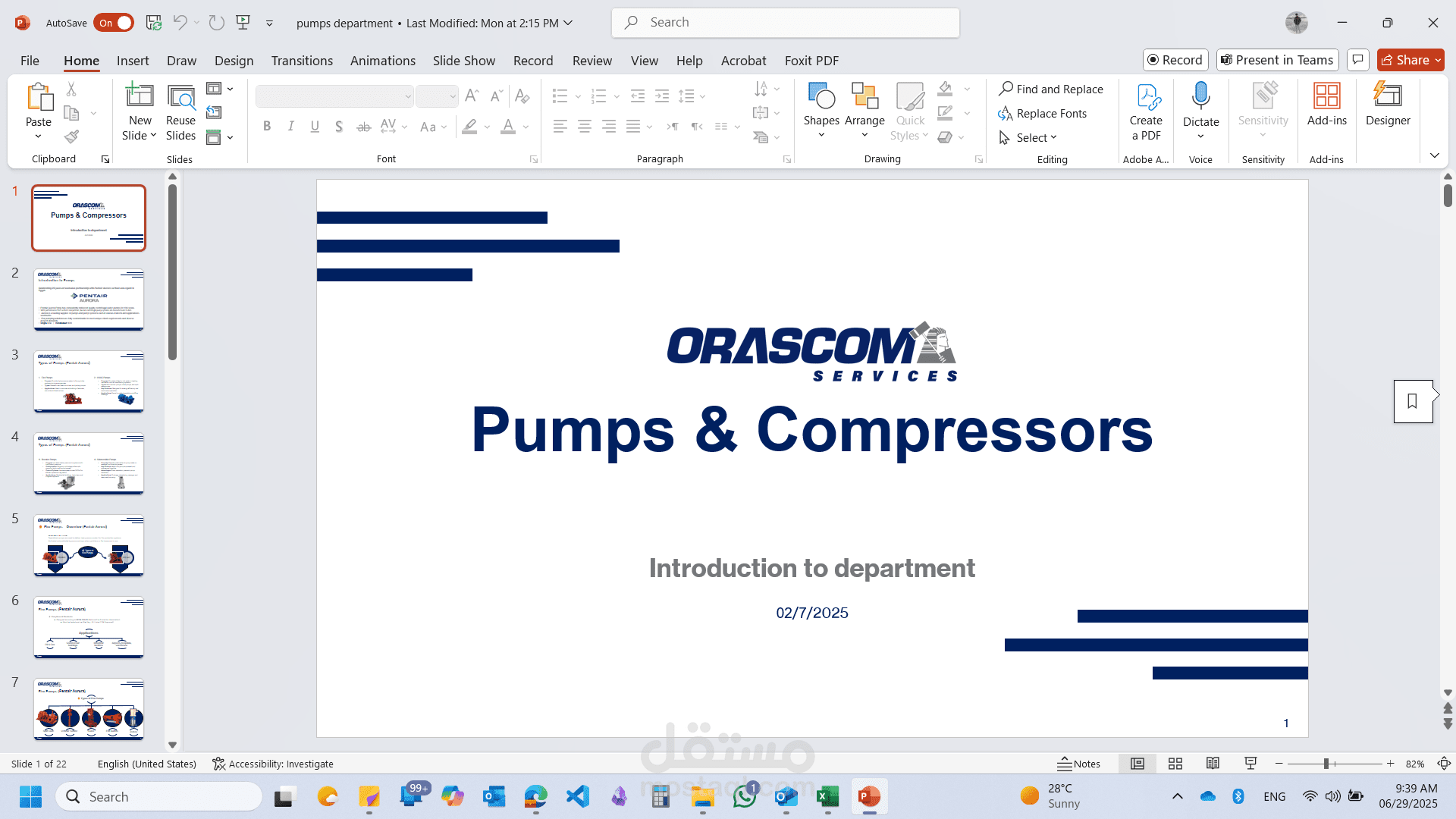Select slide 2 thumbnail

(89, 300)
